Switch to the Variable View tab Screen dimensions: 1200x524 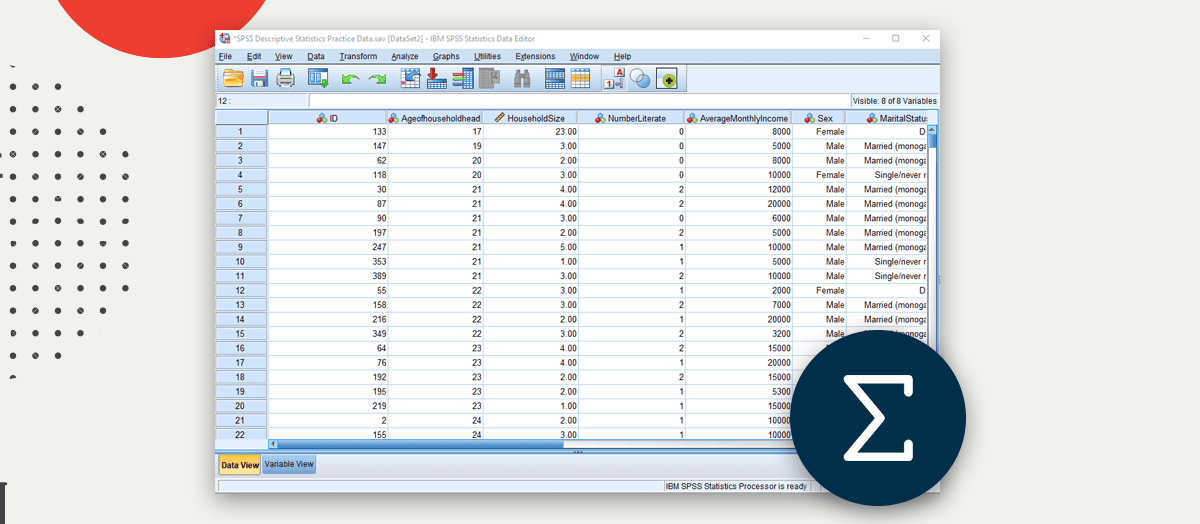(289, 464)
